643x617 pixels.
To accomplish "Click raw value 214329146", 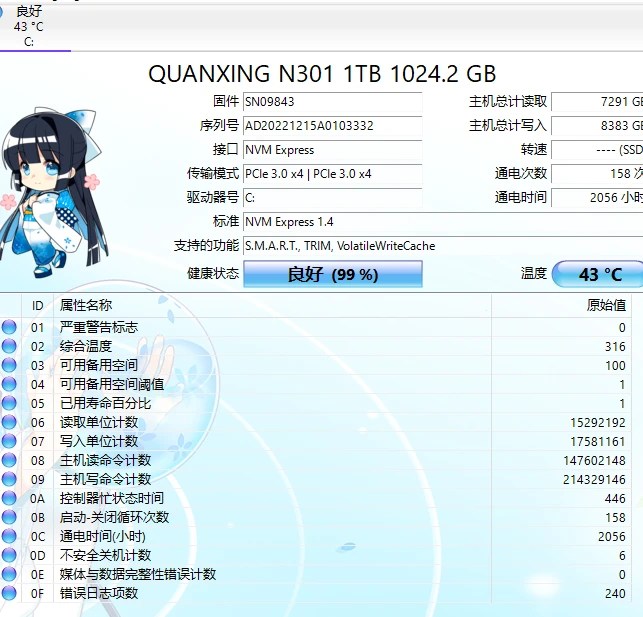I will tap(595, 480).
